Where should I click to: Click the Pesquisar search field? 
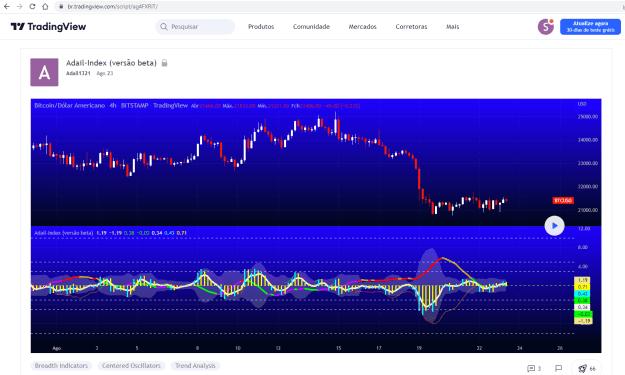195,27
